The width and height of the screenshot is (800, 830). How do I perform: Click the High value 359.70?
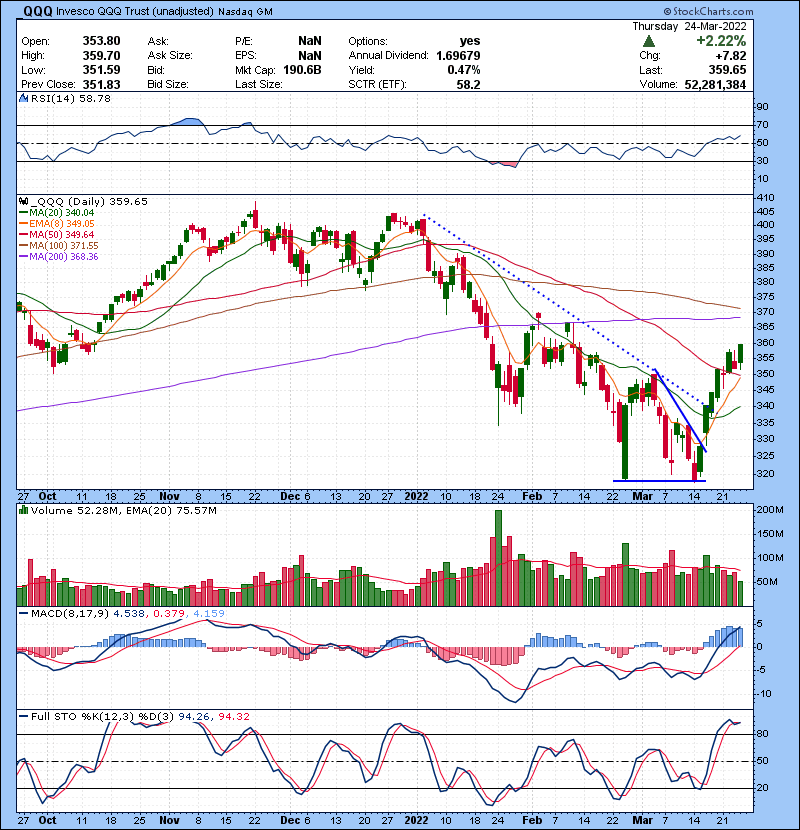pos(101,56)
